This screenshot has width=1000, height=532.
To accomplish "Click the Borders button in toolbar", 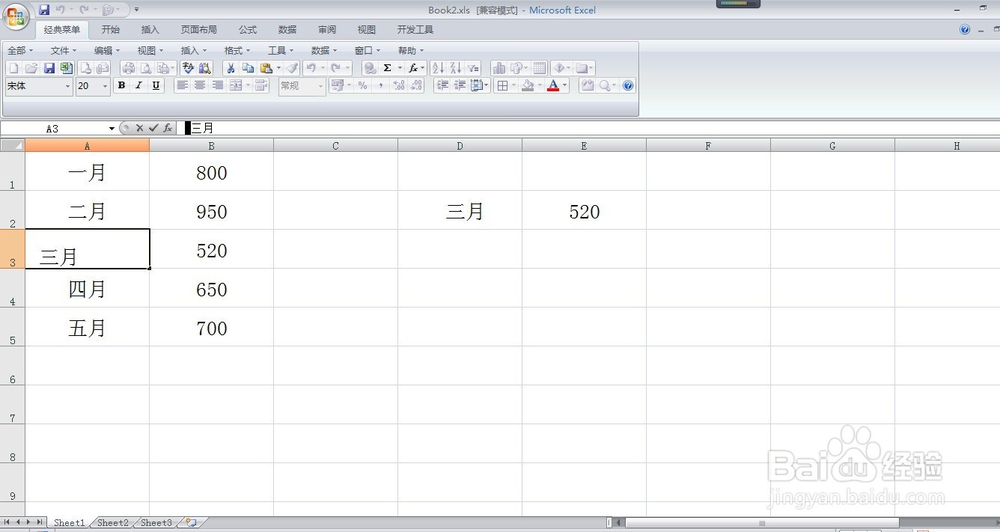I will click(x=503, y=85).
